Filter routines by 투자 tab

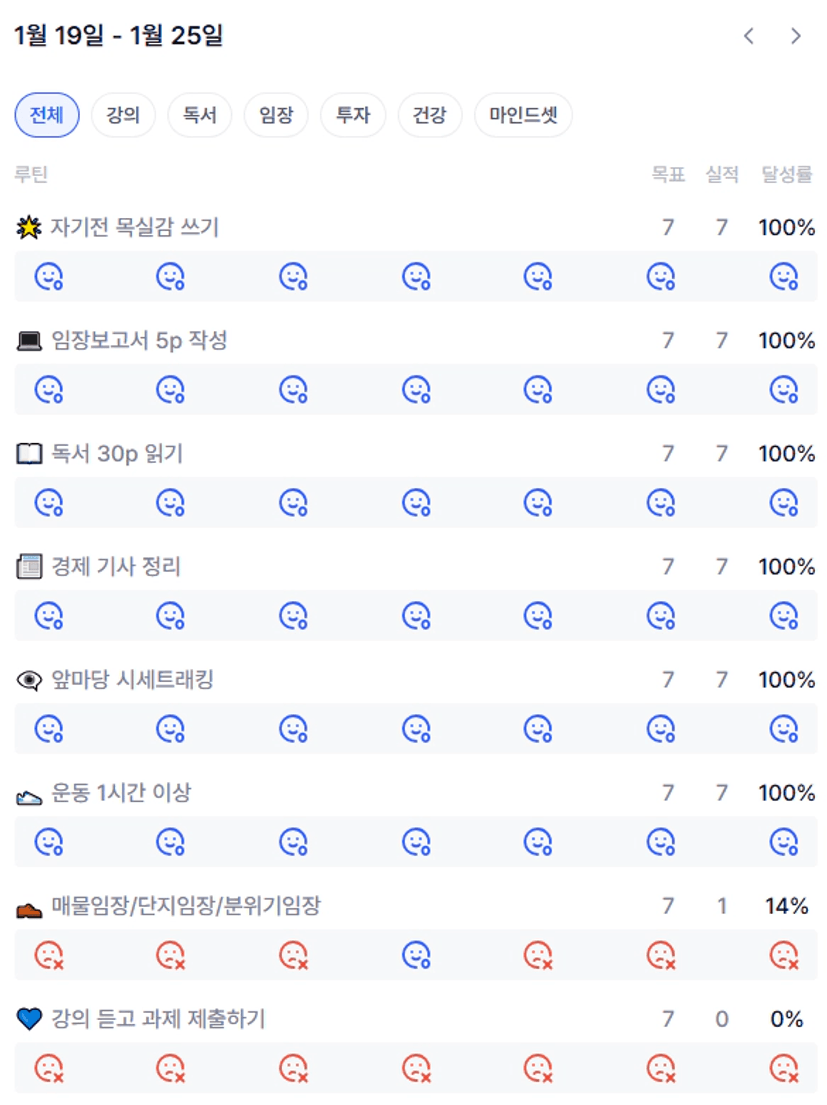(x=352, y=115)
